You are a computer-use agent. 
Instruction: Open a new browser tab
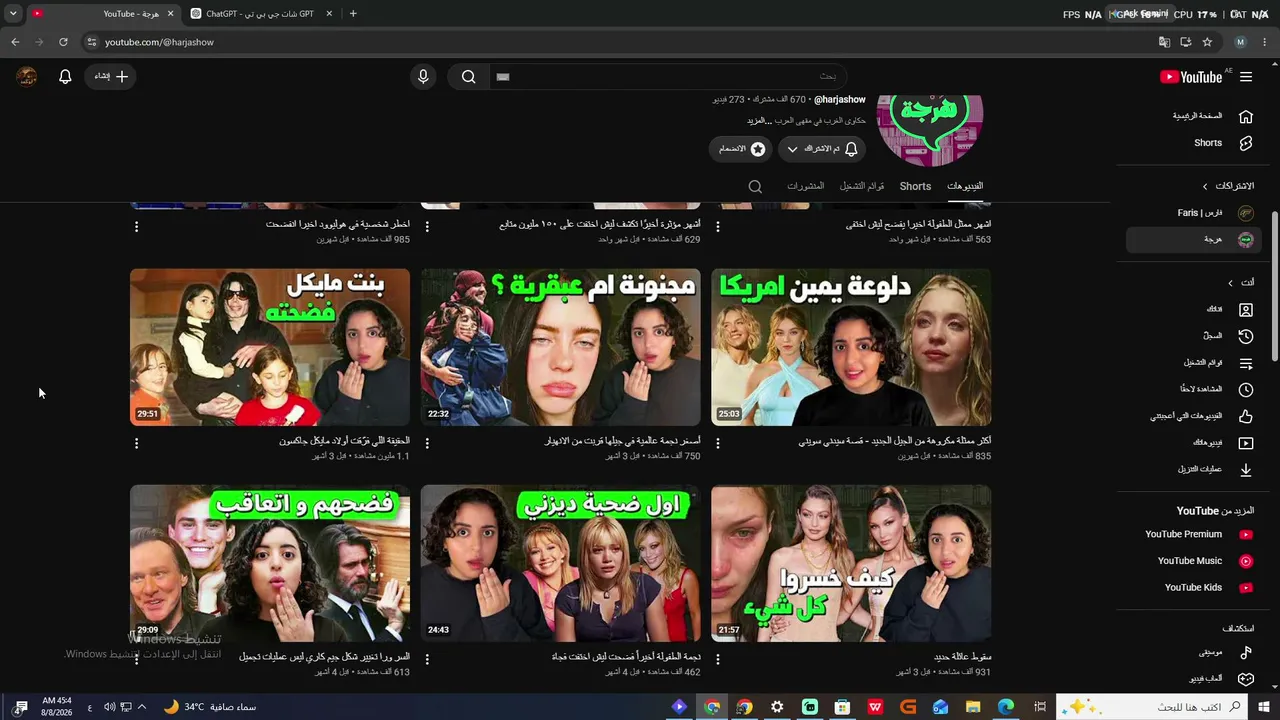[353, 14]
